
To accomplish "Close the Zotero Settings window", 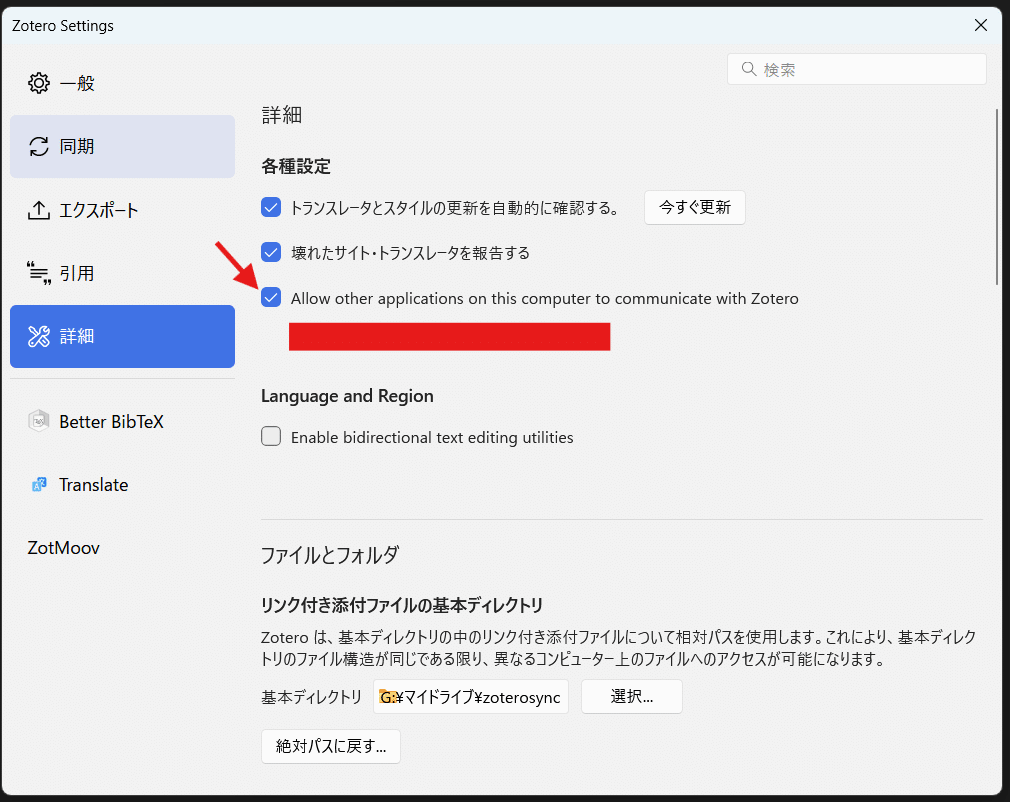I will [x=980, y=25].
